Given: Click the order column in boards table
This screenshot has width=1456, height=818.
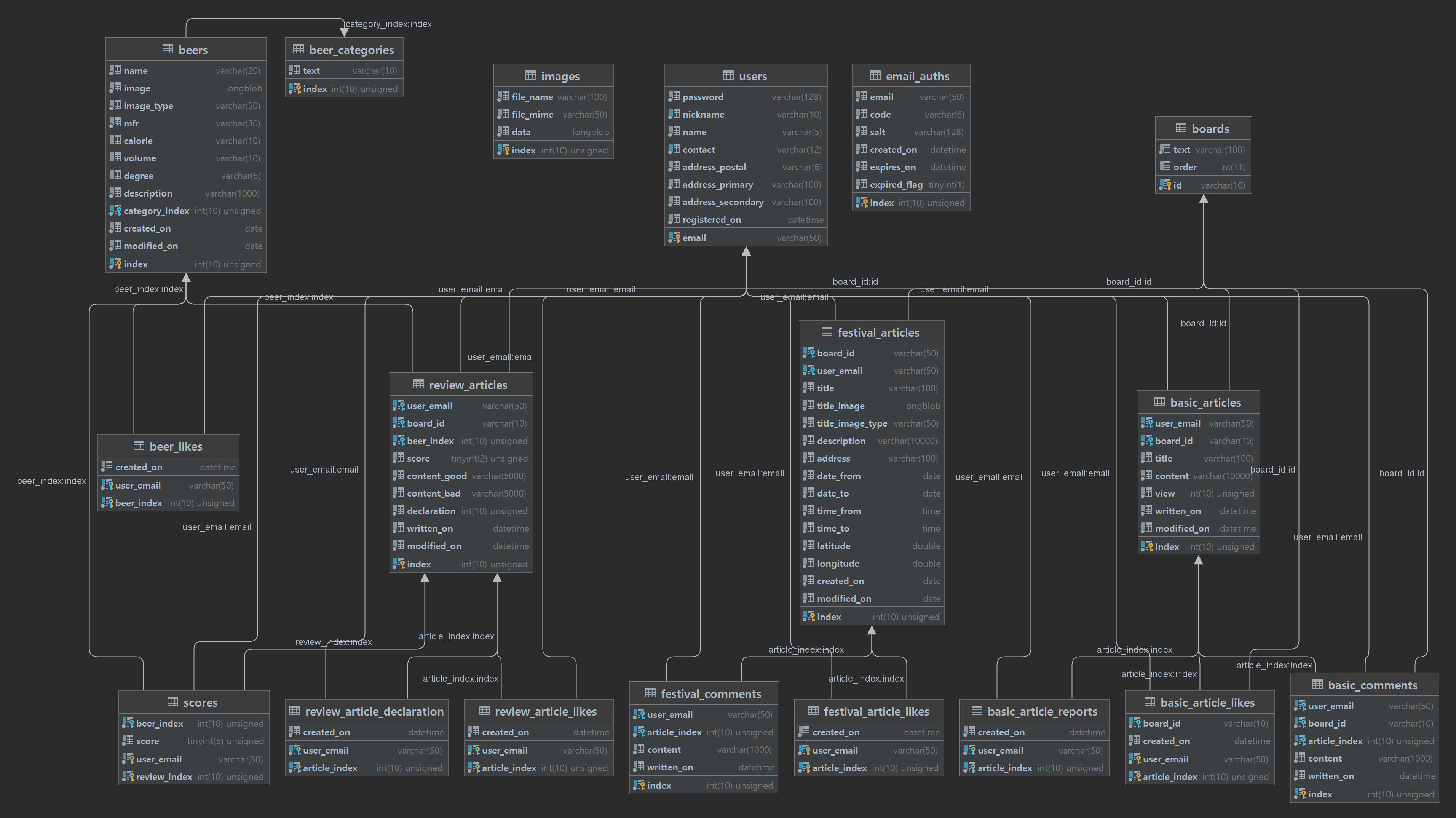Looking at the screenshot, I should (x=1203, y=167).
